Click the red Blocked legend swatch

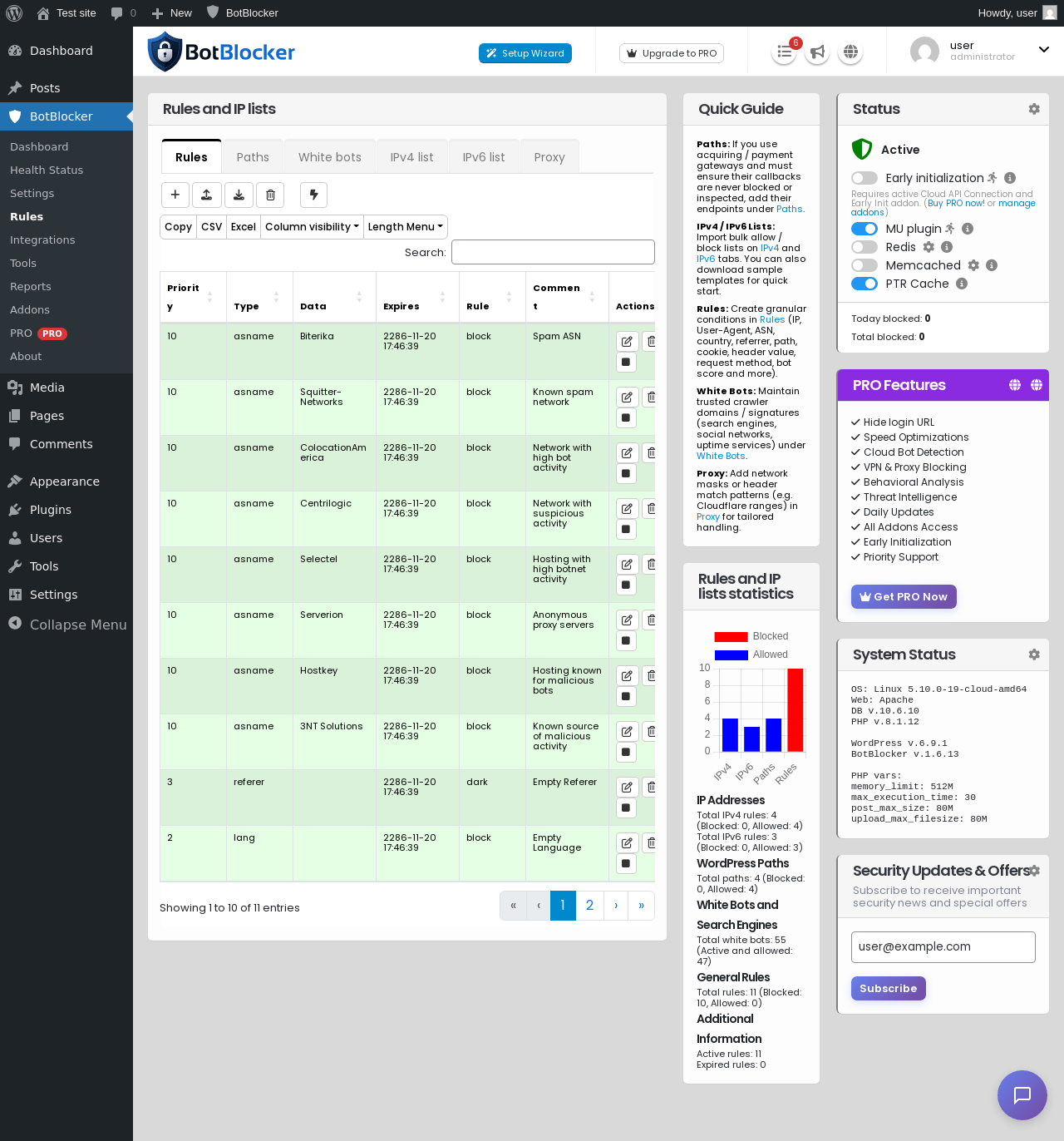click(x=731, y=636)
